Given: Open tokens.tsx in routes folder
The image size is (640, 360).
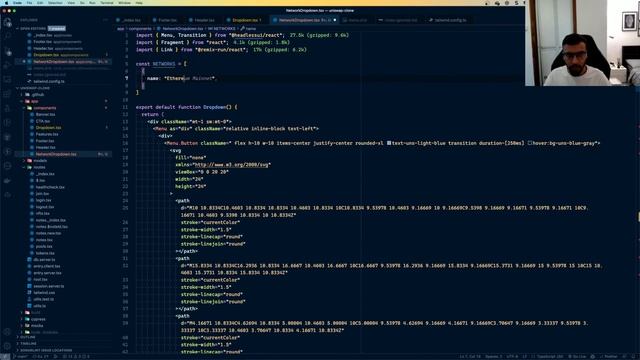Looking at the screenshot, I should pyautogui.click(x=45, y=253).
